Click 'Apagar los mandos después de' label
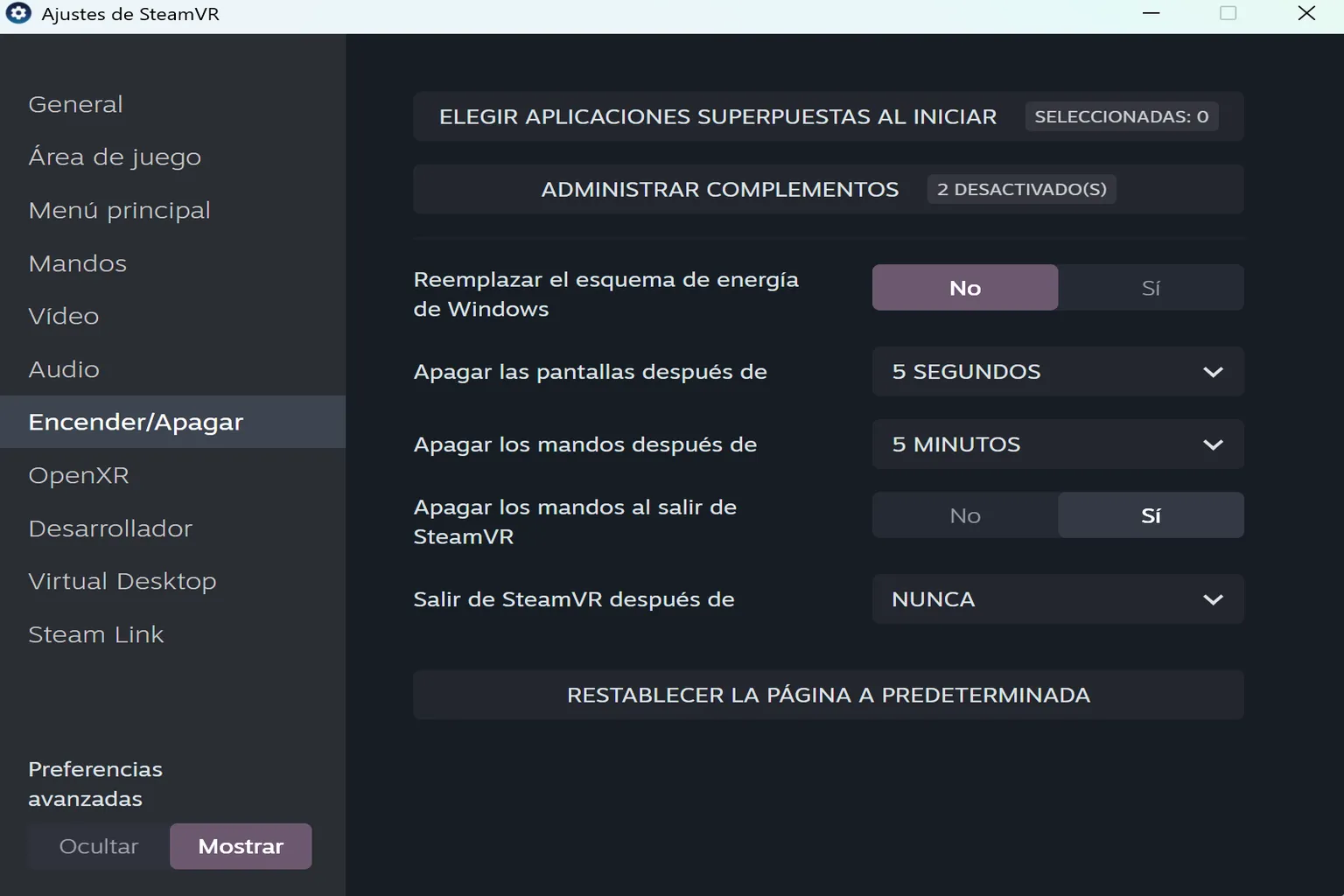This screenshot has width=1344, height=896. [x=584, y=444]
